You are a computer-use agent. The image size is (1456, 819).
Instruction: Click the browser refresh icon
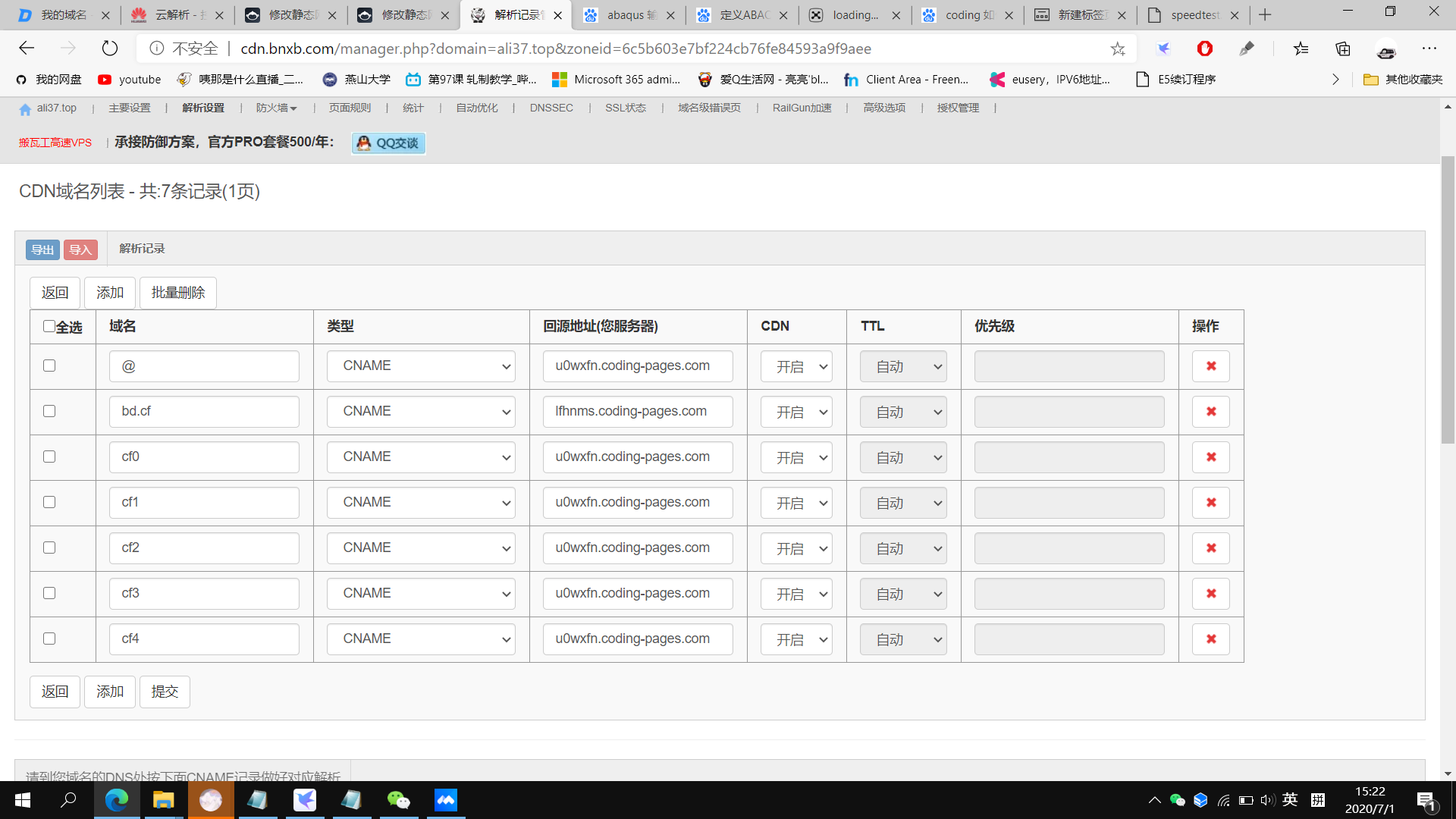[110, 49]
